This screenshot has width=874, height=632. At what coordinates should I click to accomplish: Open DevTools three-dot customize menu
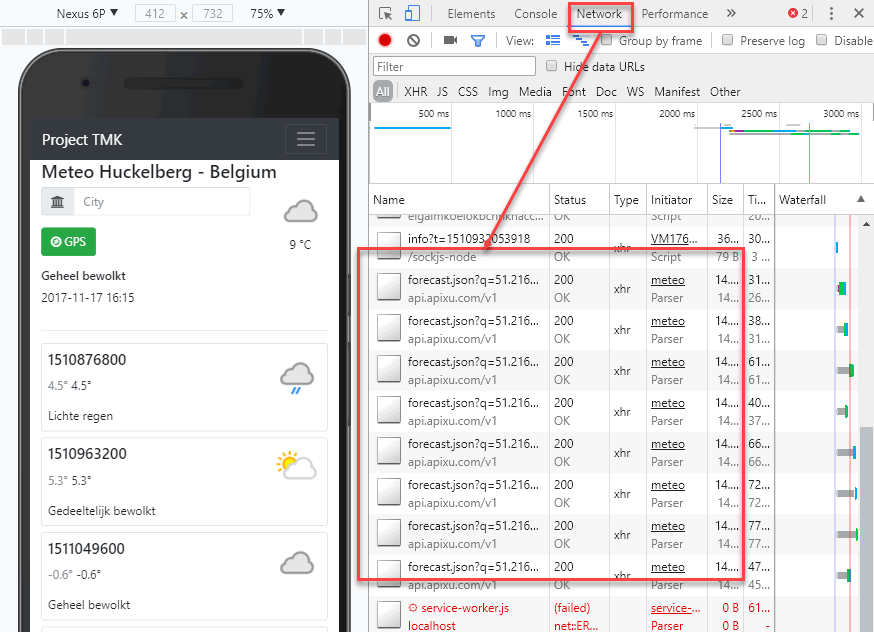pyautogui.click(x=832, y=14)
